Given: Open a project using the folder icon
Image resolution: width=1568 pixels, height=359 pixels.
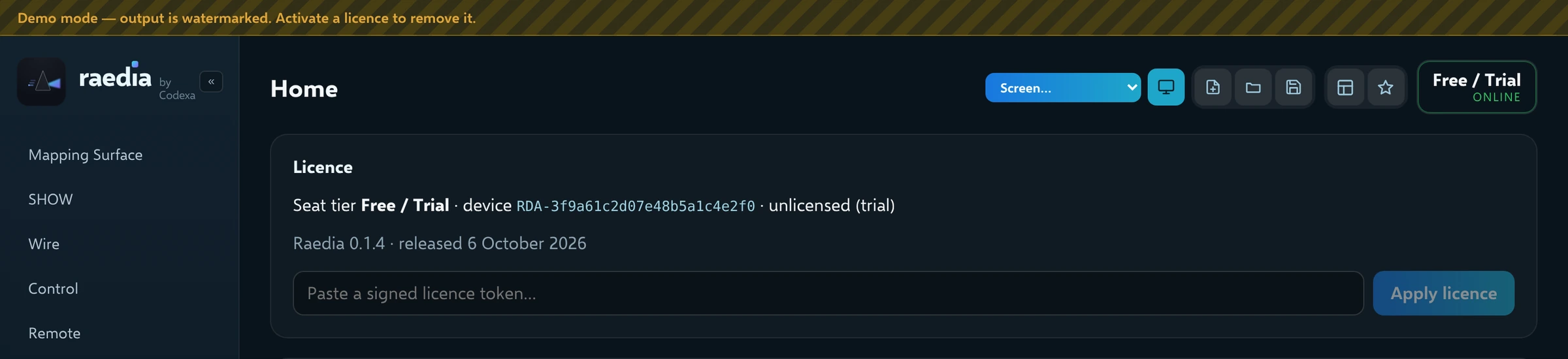Looking at the screenshot, I should [x=1253, y=87].
